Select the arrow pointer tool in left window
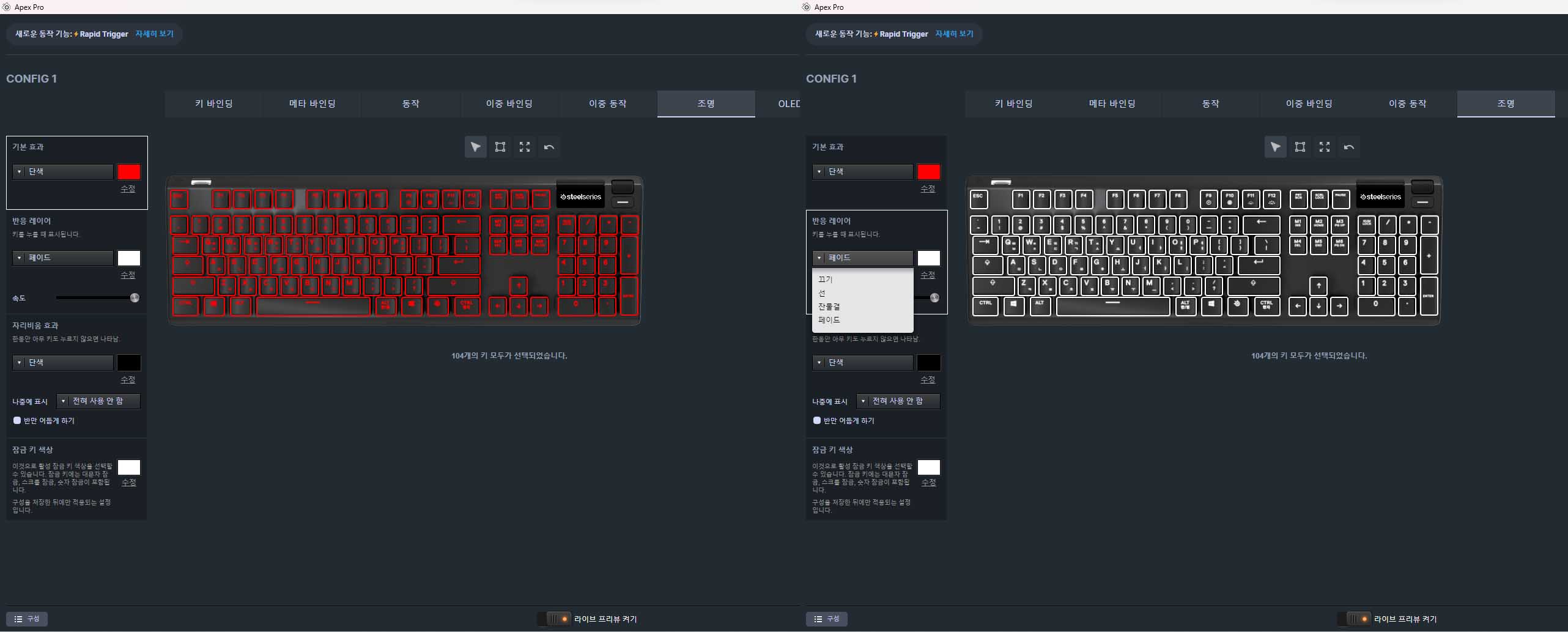 [x=475, y=147]
